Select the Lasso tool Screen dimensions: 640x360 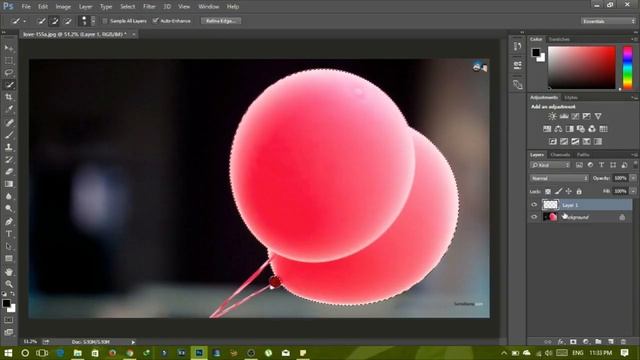coord(9,73)
